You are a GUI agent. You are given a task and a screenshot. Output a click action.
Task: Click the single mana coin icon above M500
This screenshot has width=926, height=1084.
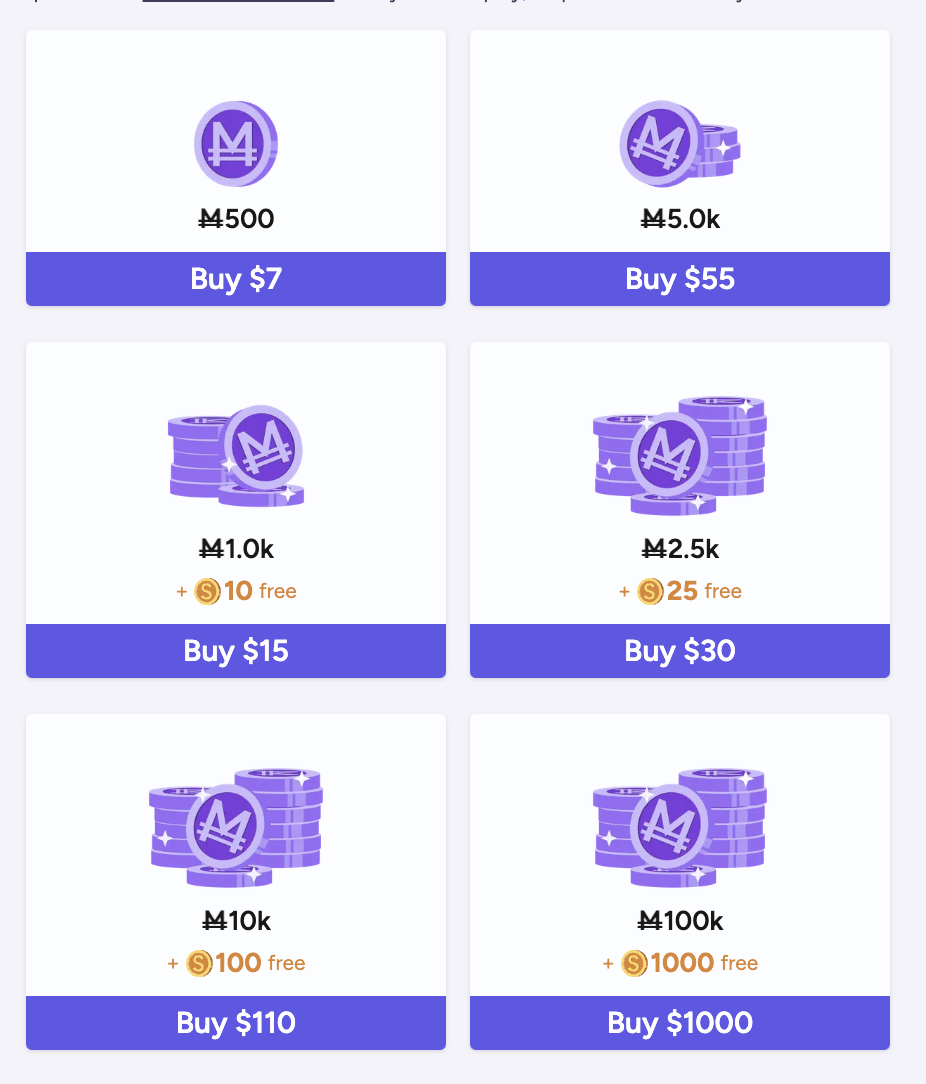(x=236, y=144)
